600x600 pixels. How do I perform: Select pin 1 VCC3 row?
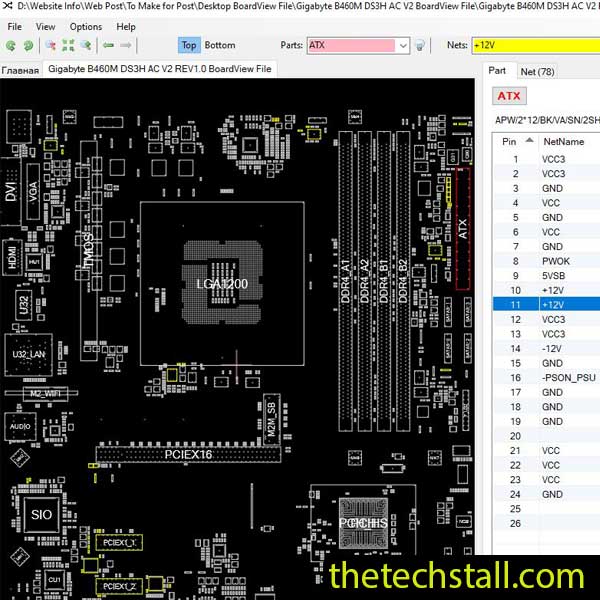click(x=546, y=159)
